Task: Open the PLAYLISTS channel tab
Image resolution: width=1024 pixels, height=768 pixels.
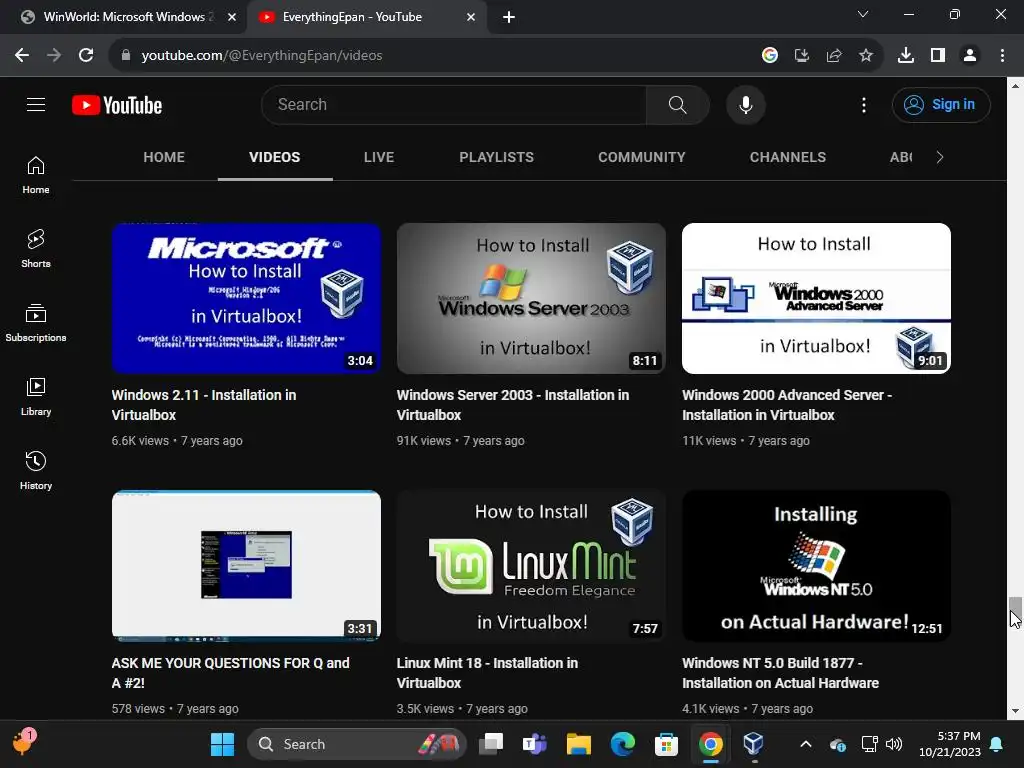Action: [496, 157]
